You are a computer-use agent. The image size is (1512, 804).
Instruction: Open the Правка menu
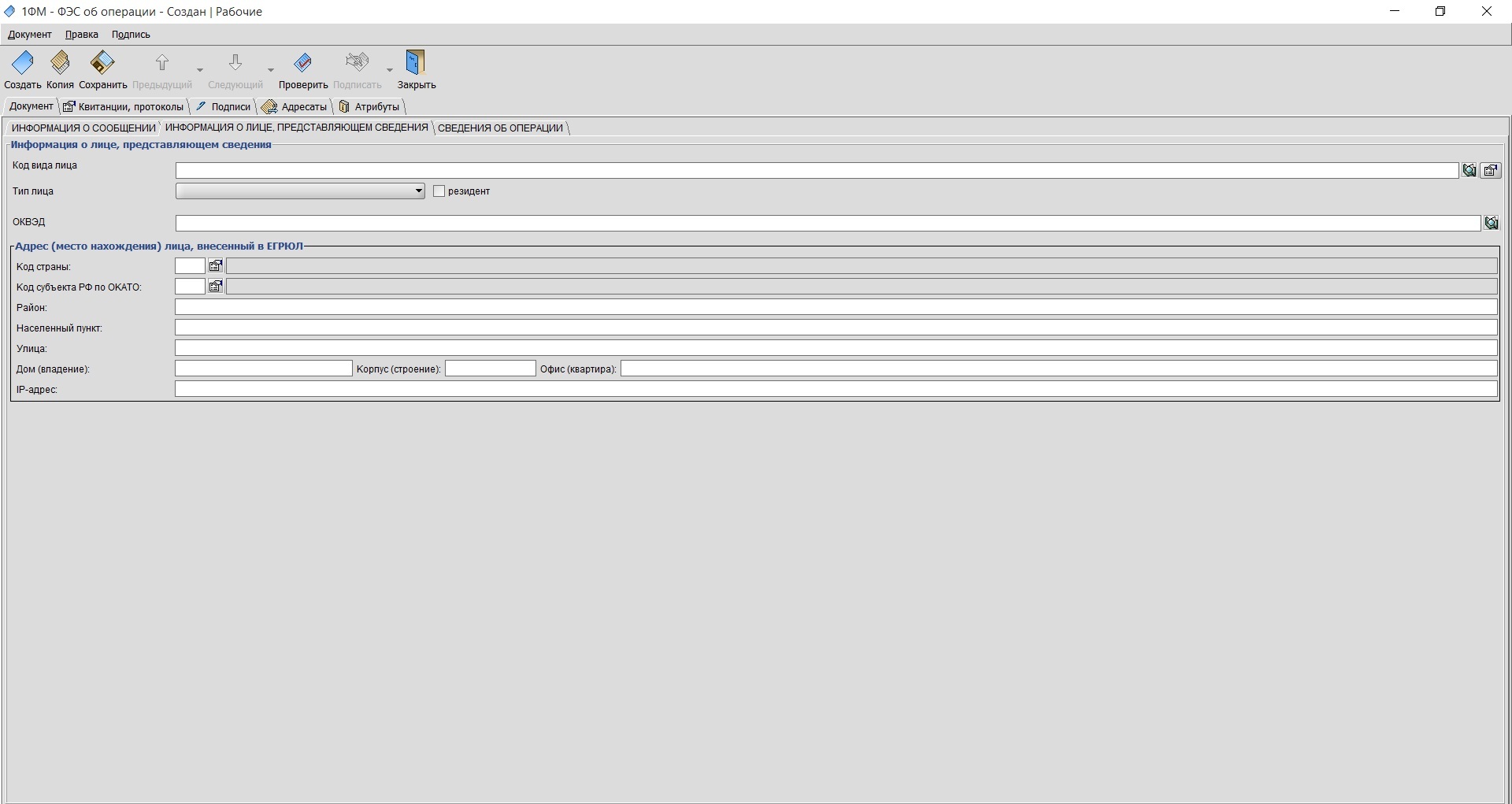[x=82, y=35]
